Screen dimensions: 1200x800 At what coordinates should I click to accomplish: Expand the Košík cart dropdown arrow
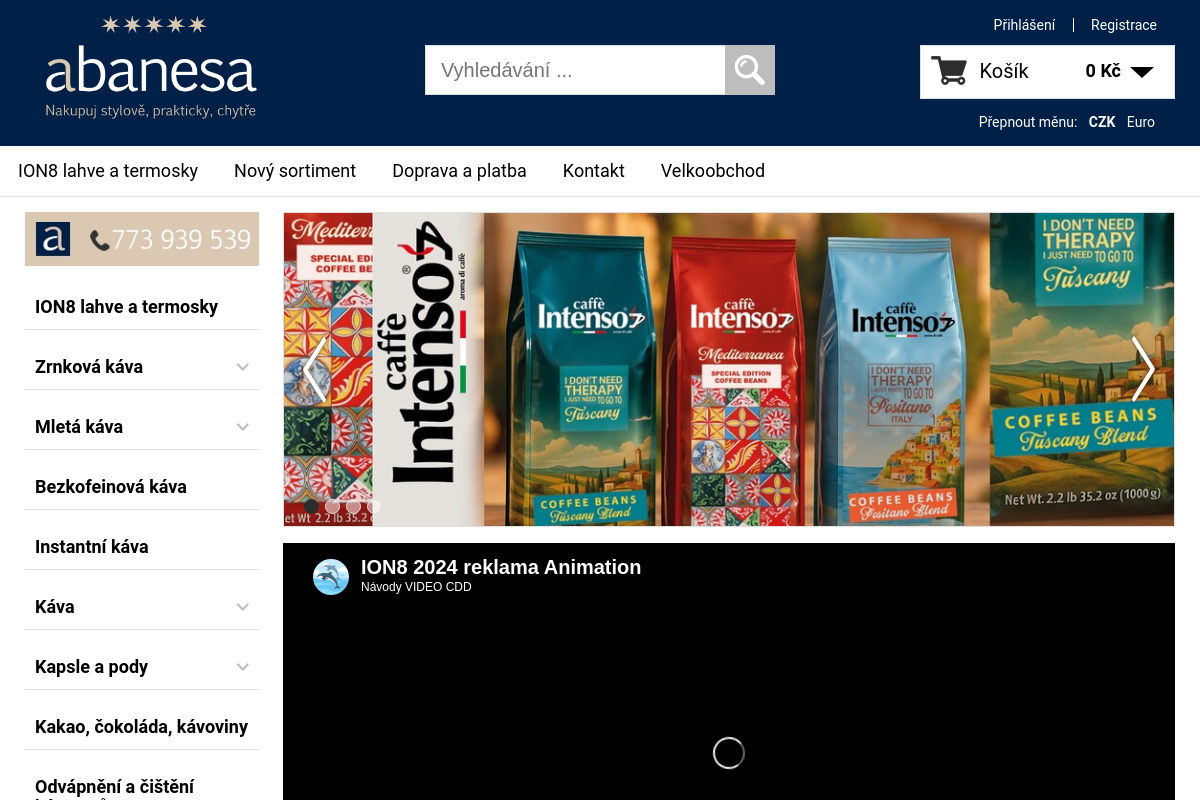(1142, 72)
